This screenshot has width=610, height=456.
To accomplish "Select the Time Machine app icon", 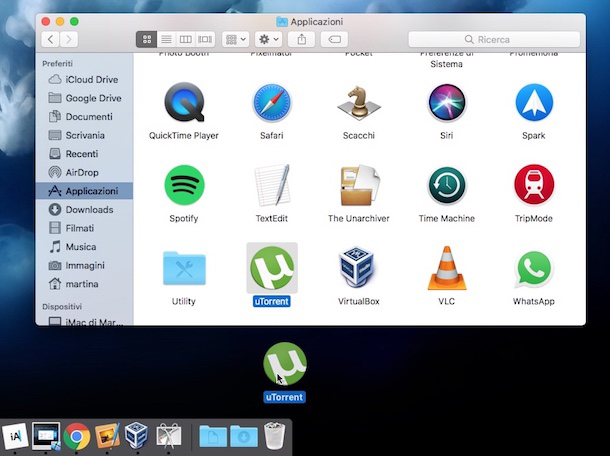I will click(447, 186).
